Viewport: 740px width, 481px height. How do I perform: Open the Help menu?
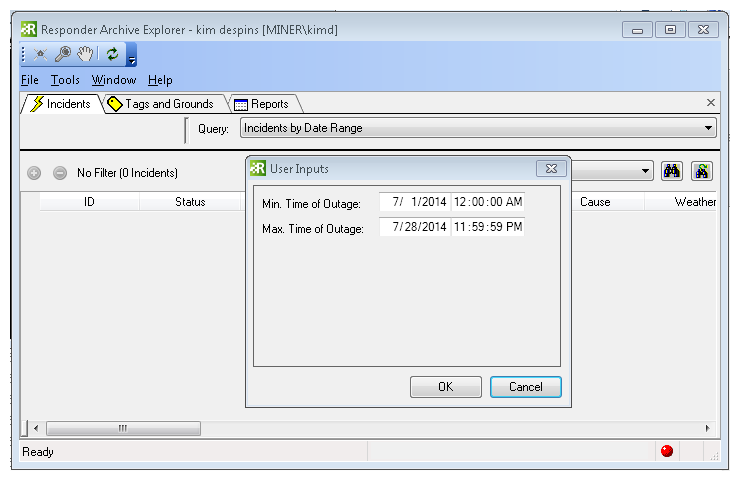point(160,80)
